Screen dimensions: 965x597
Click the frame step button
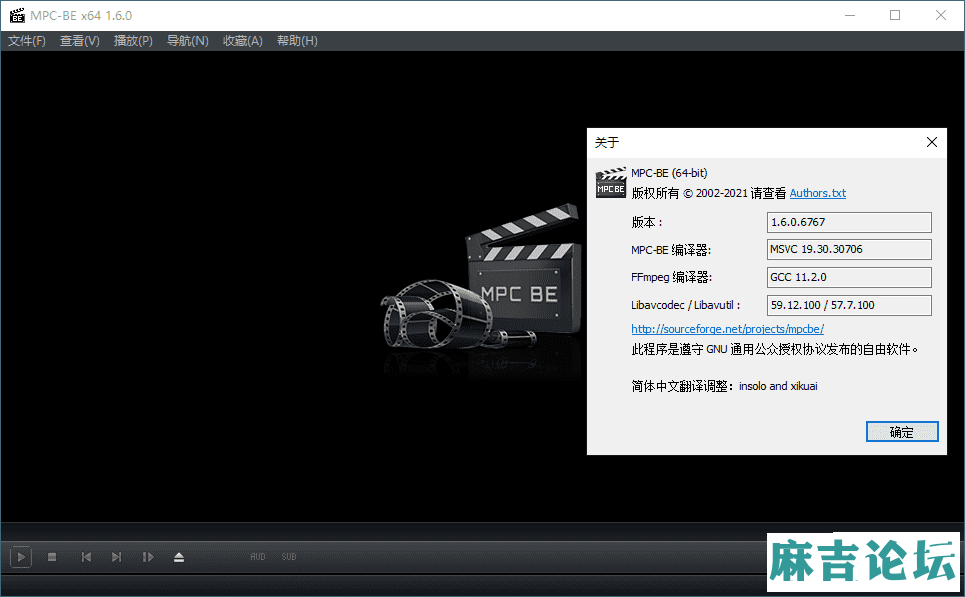pos(148,557)
